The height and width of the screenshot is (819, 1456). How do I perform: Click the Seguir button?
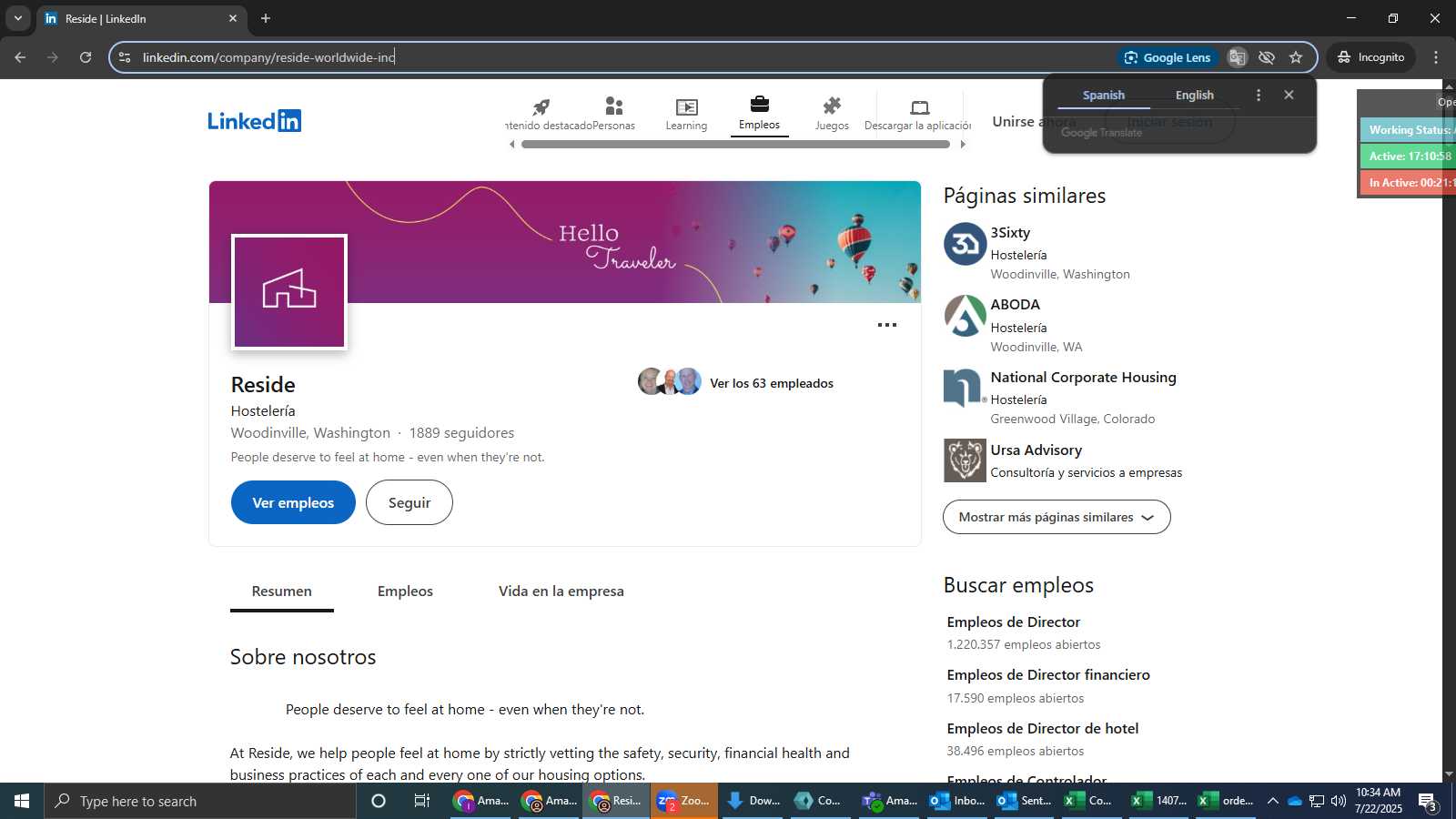[409, 502]
